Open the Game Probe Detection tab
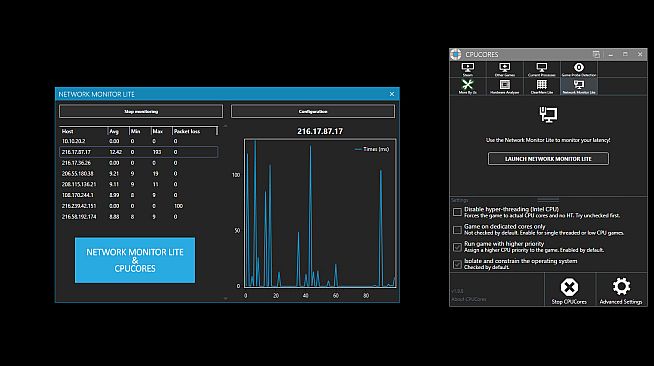Viewport: 654px width, 366px height. tap(579, 69)
